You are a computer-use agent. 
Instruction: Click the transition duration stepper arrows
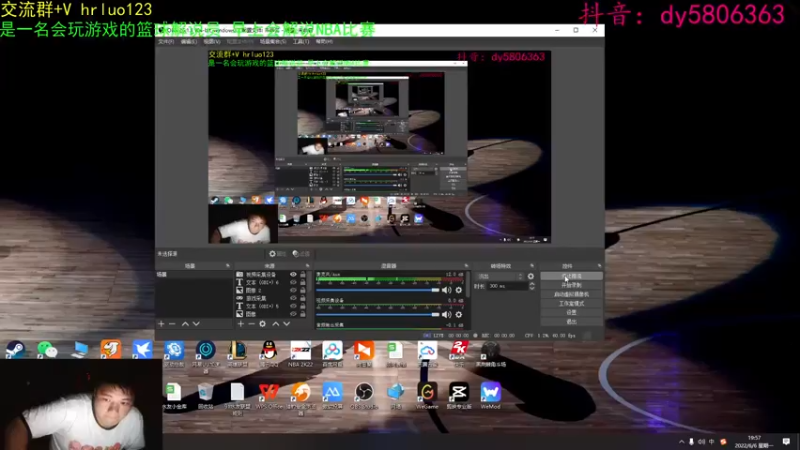click(x=532, y=286)
